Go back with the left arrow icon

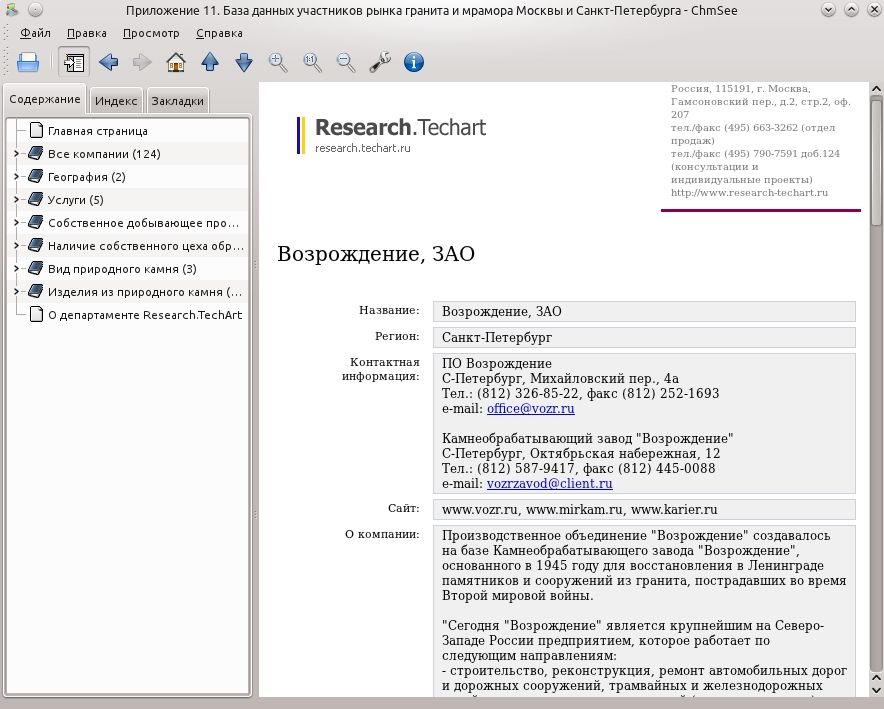[x=108, y=62]
